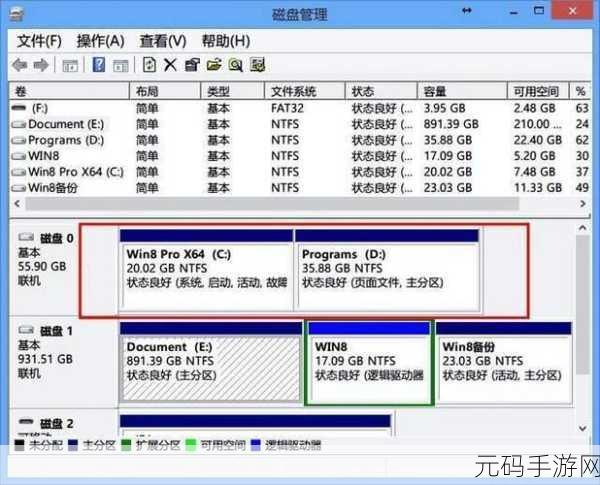Image resolution: width=600 pixels, height=485 pixels.
Task: Click the drive icon of Document (E:) row
Action: point(18,124)
